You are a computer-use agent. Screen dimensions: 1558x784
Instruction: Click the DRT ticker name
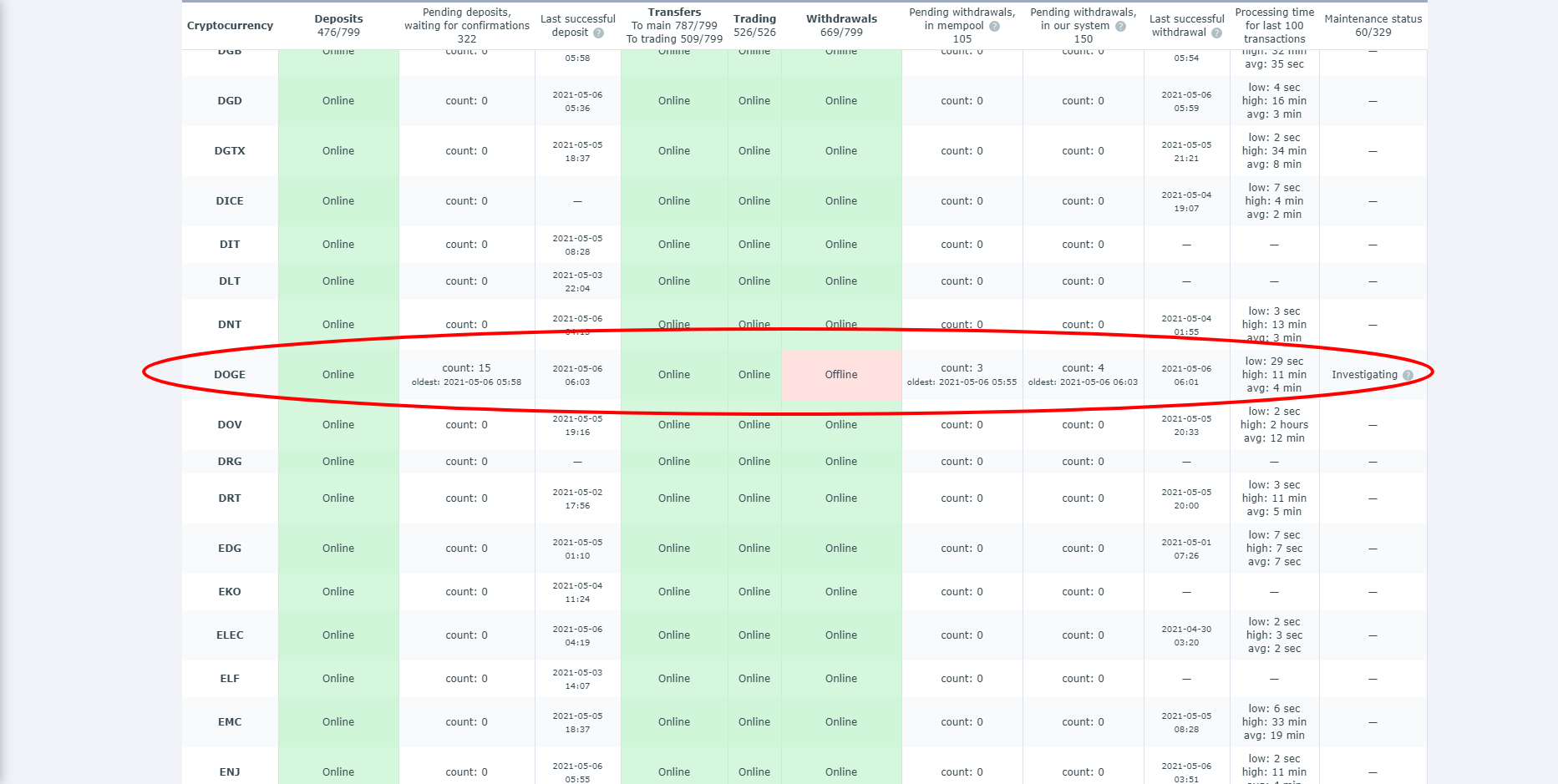(230, 498)
